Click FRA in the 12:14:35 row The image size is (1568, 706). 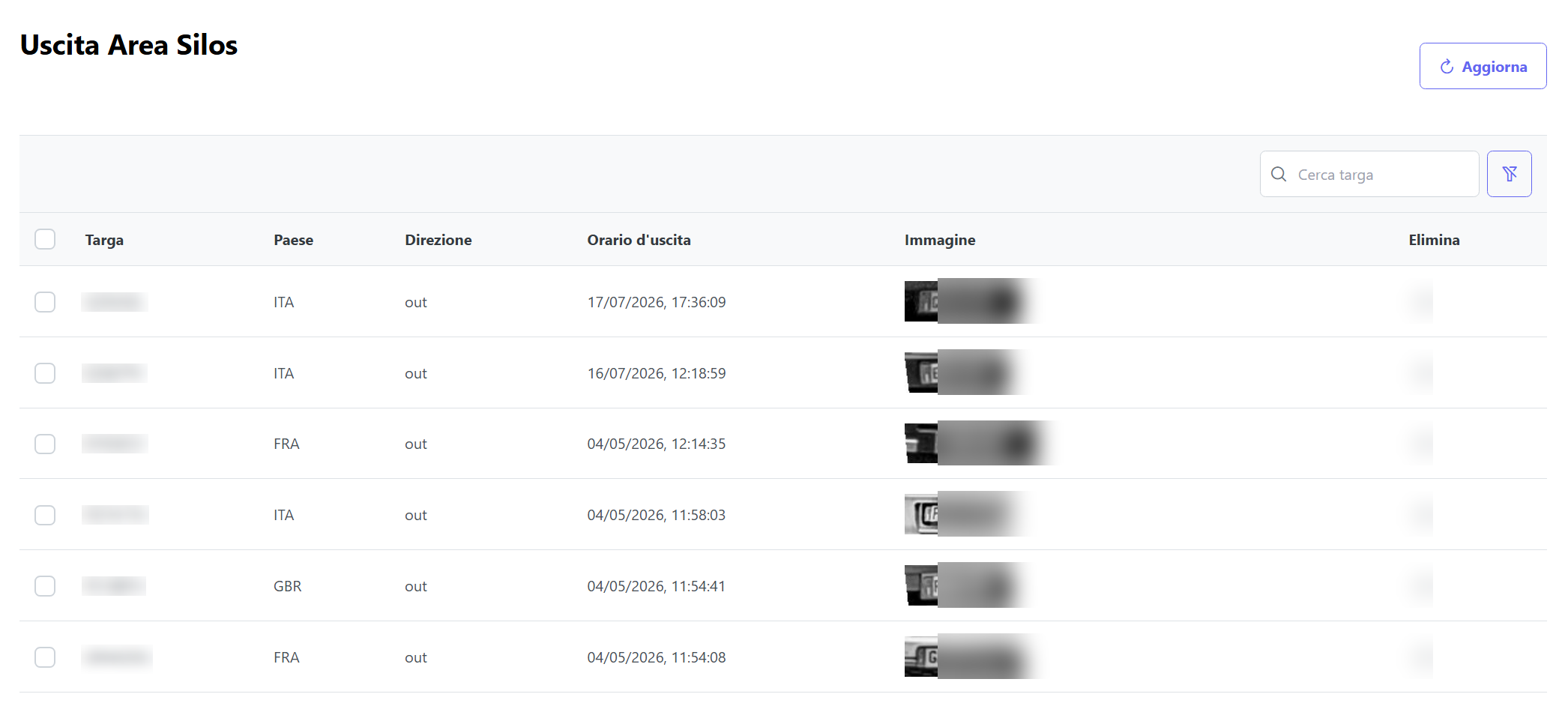[286, 444]
